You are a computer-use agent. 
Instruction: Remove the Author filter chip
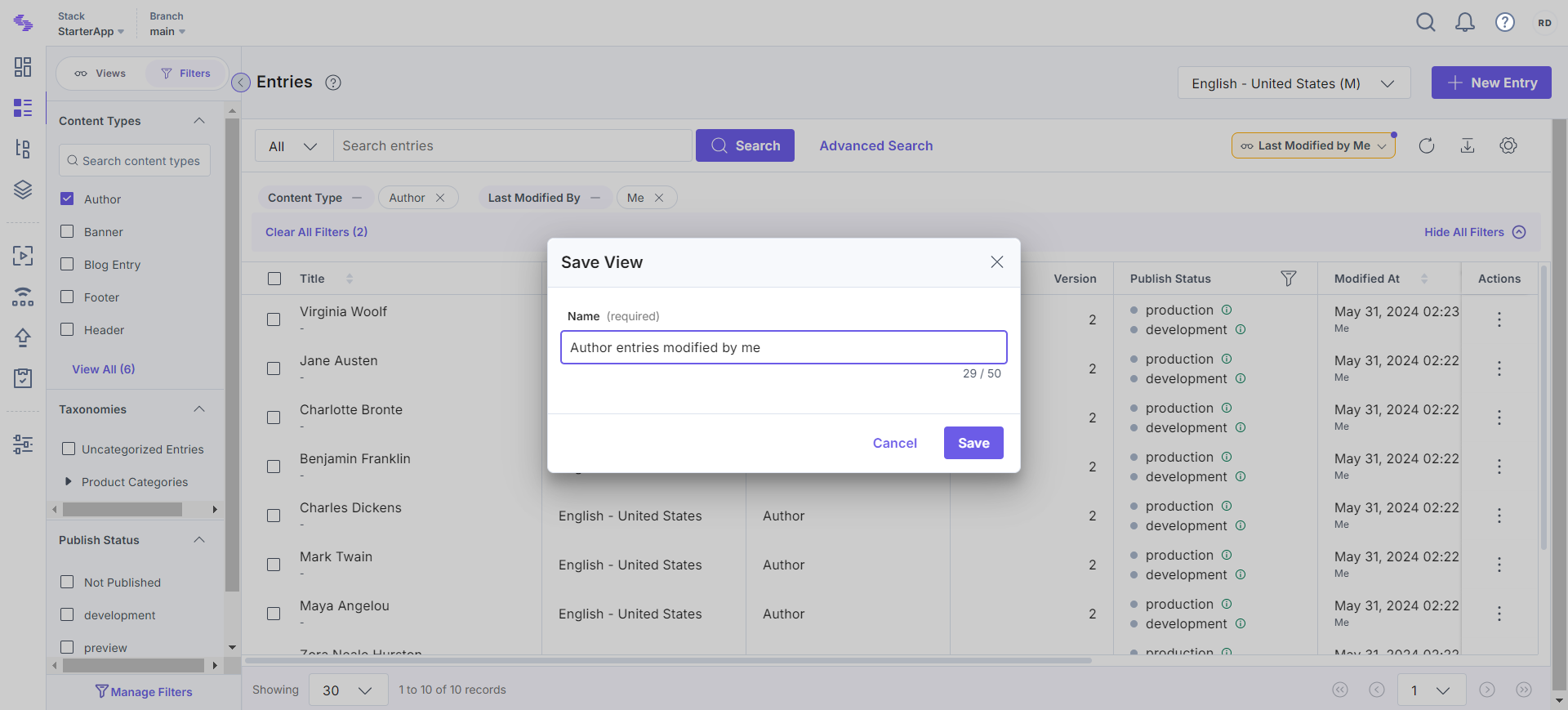coord(440,198)
